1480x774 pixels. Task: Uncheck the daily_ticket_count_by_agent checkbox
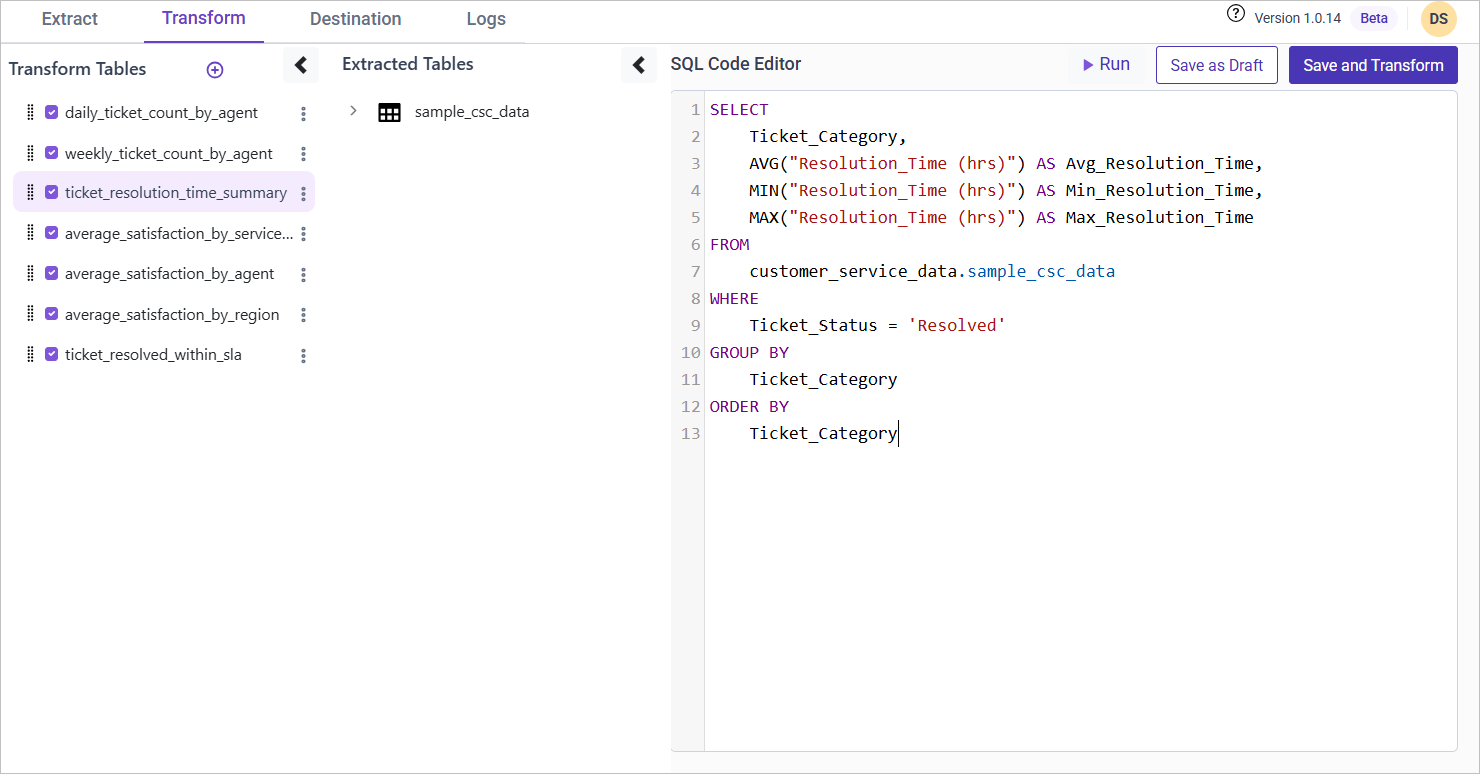[x=52, y=113]
